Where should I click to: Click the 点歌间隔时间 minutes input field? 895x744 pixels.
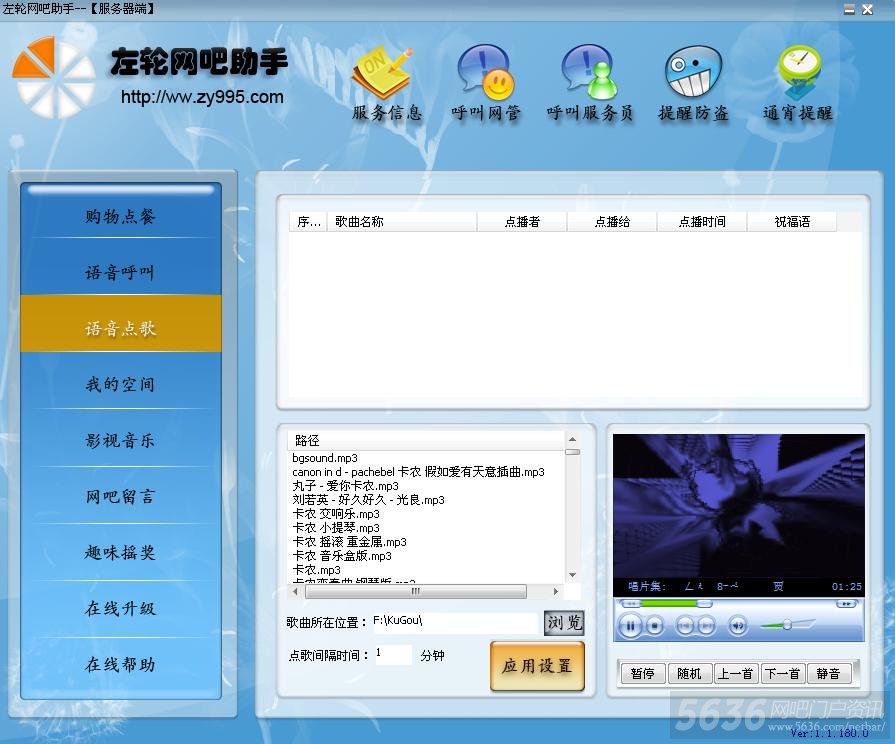[393, 654]
